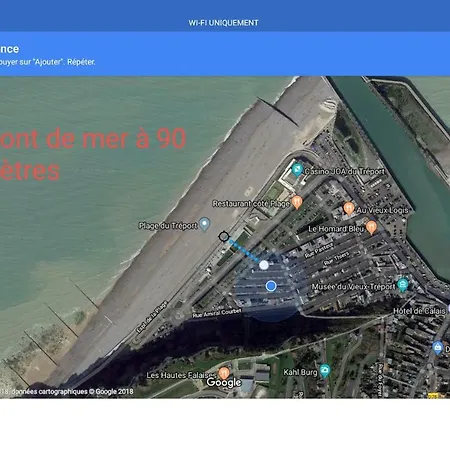Click the Rue Thiers street label
The height and width of the screenshot is (450, 450).
(337, 259)
